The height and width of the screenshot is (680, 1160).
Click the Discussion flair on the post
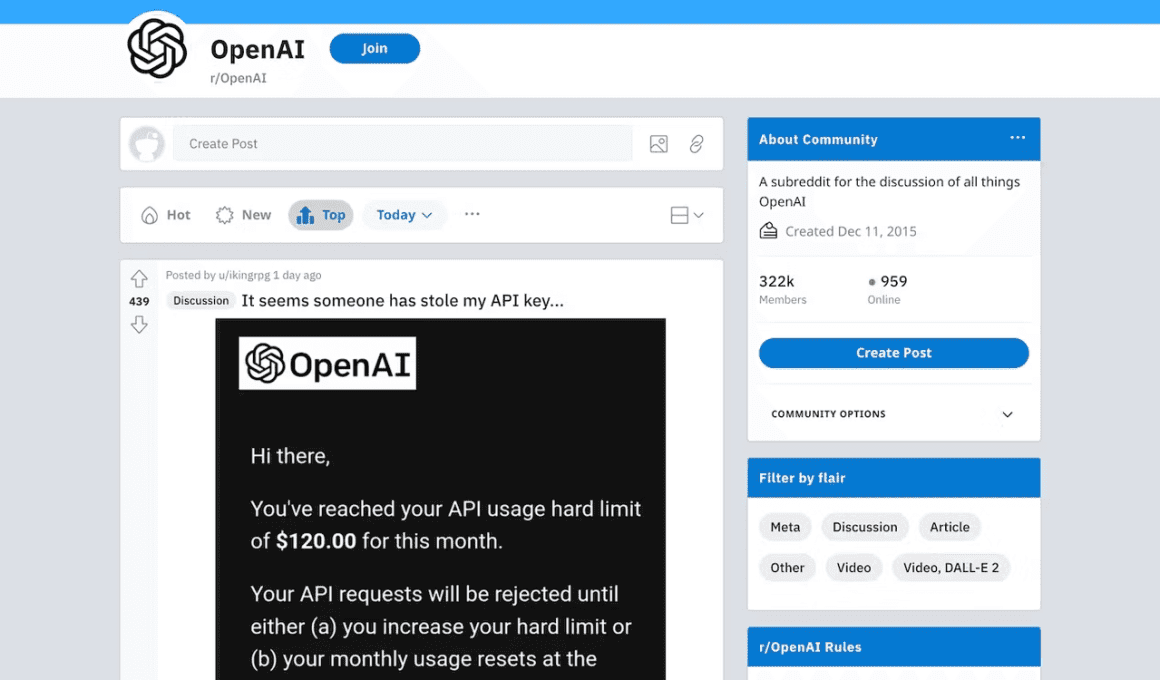[x=200, y=300]
